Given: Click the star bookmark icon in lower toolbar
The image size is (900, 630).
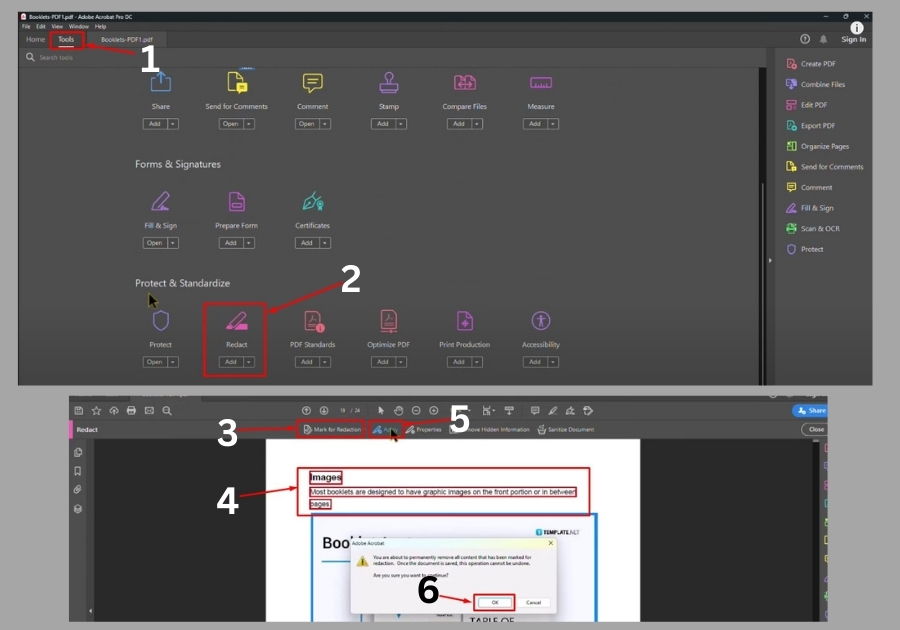Looking at the screenshot, I should coord(96,410).
